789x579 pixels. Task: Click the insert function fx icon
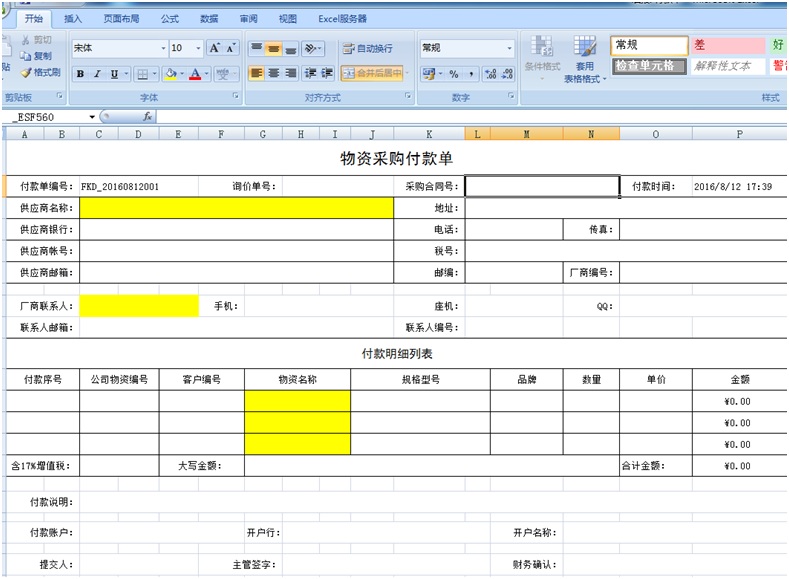[148, 117]
